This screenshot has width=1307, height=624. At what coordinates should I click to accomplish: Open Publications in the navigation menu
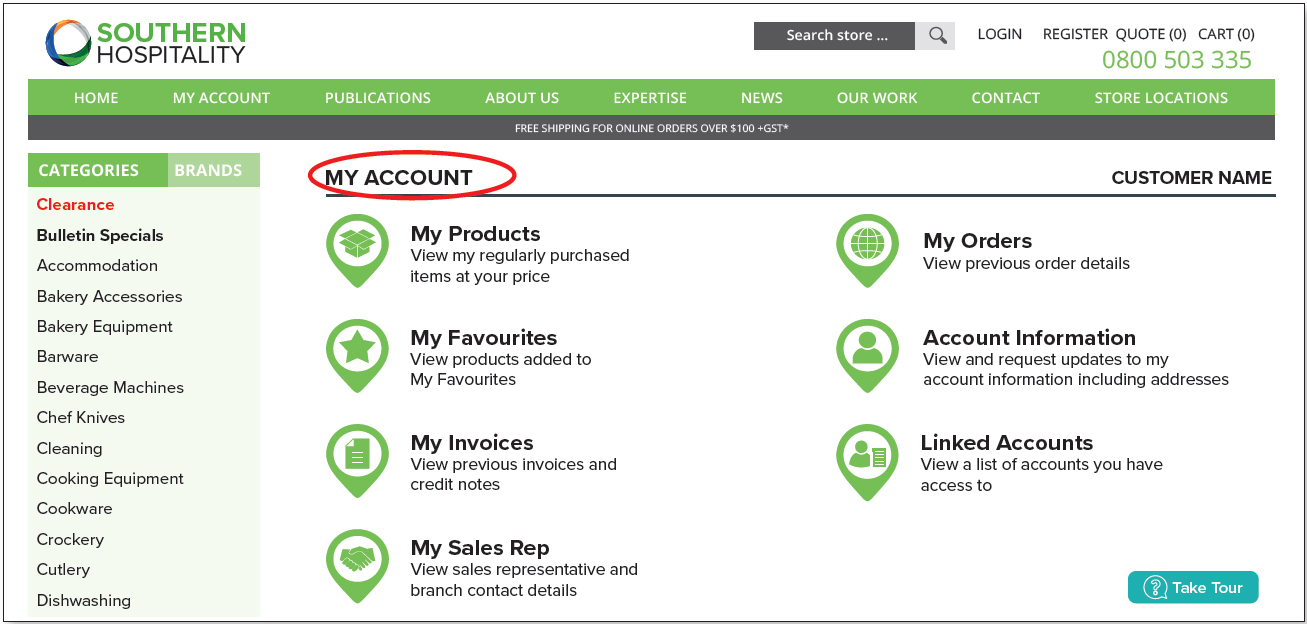[x=378, y=98]
